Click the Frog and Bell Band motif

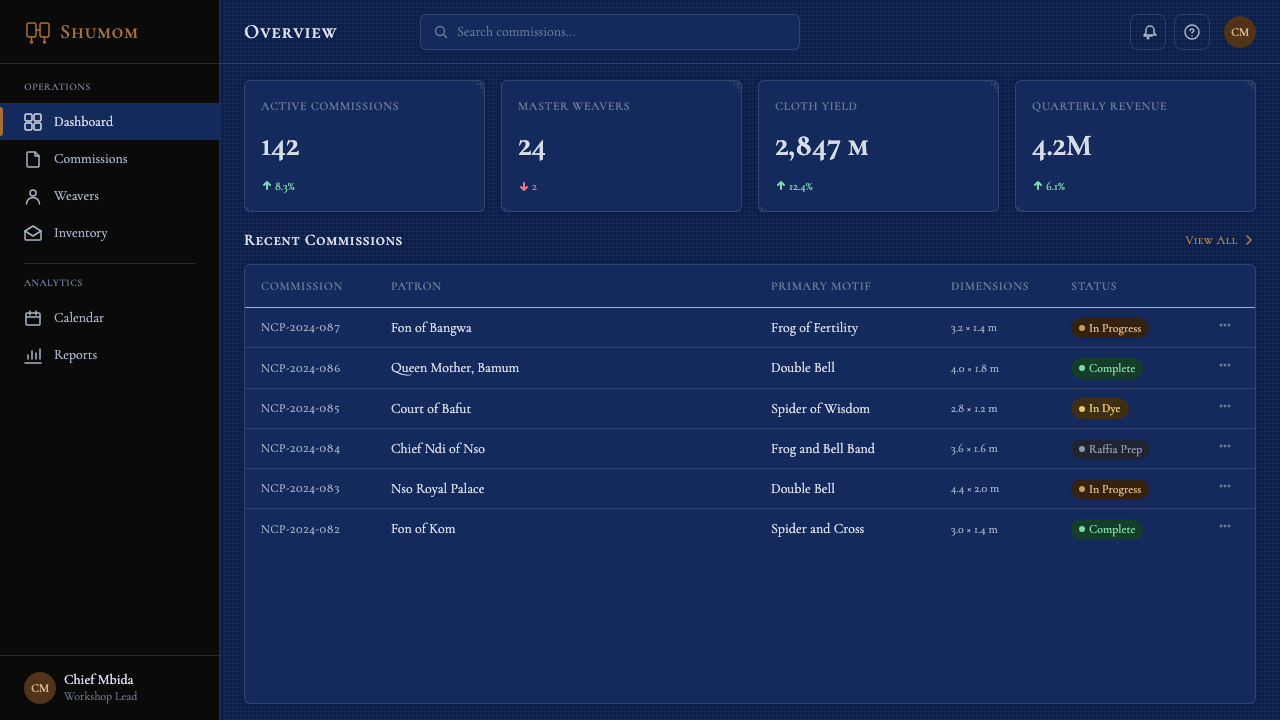823,449
